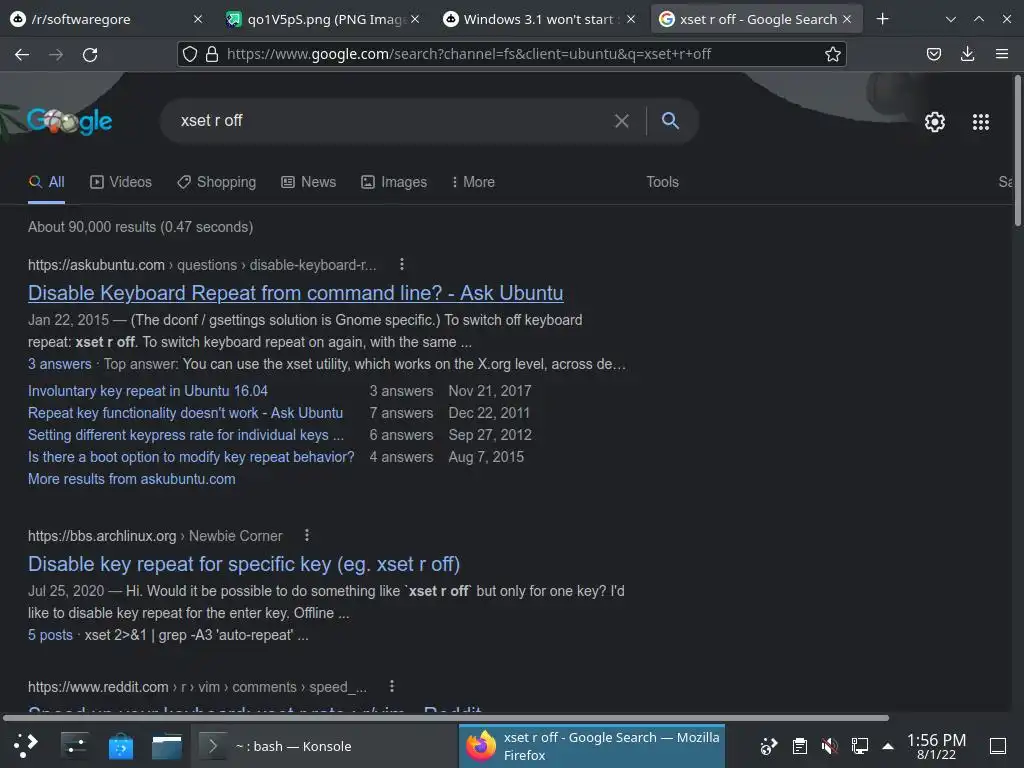
Task: Open the Firefox downloads panel
Action: pos(968,54)
